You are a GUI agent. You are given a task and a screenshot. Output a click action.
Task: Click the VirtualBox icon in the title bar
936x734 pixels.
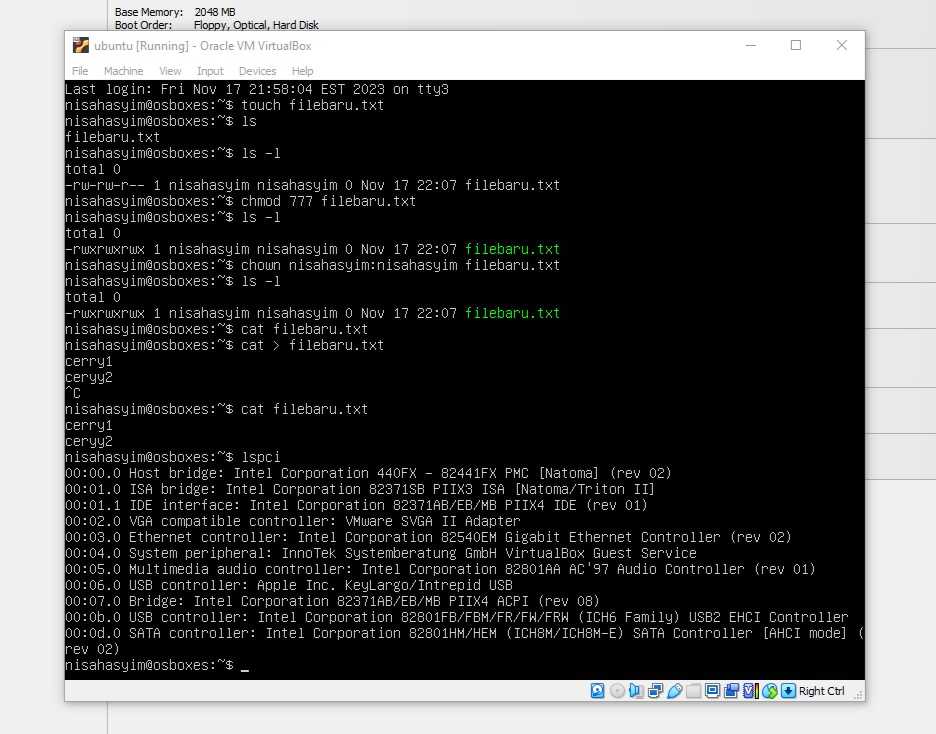tap(81, 45)
